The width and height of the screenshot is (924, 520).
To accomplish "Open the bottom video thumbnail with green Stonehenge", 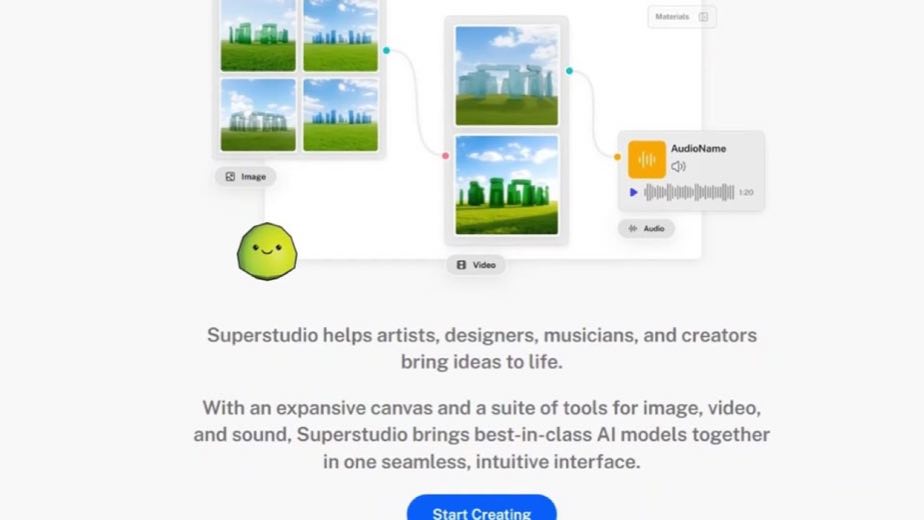I will click(507, 185).
